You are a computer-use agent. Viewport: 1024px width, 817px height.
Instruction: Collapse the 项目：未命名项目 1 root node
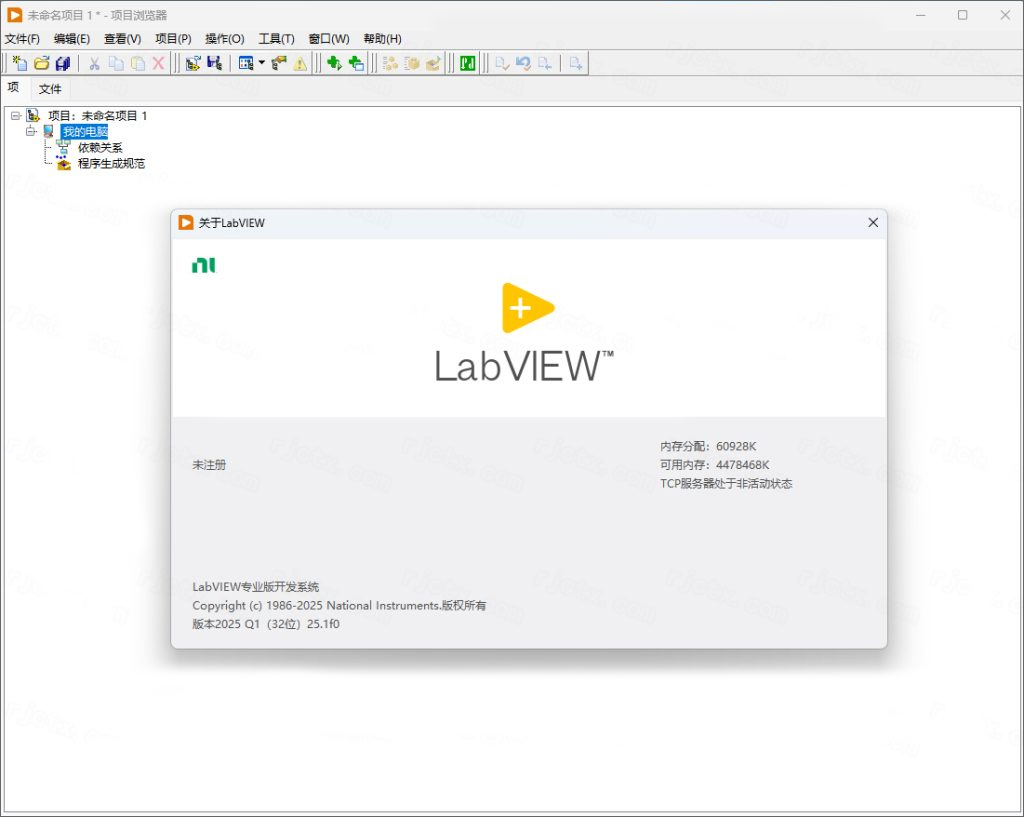[14, 115]
